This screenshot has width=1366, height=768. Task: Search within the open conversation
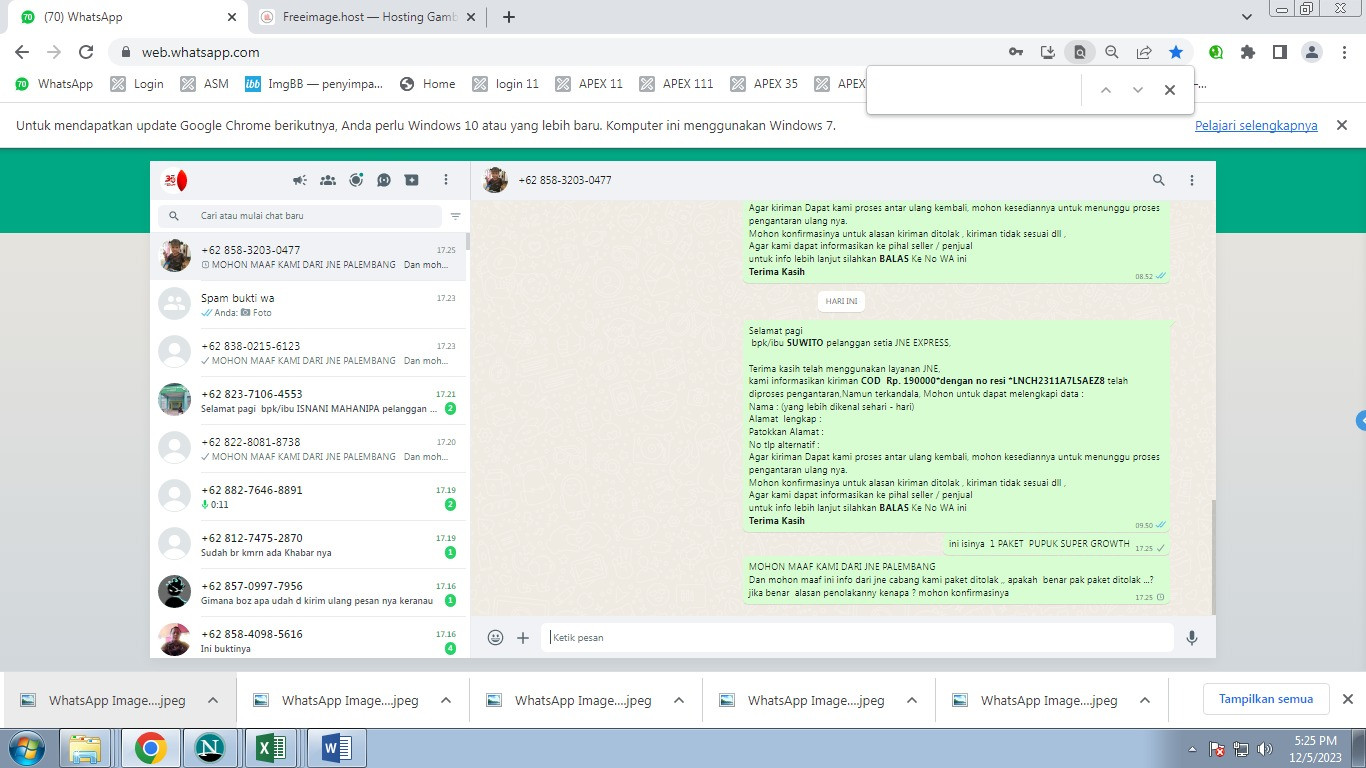(x=1159, y=180)
